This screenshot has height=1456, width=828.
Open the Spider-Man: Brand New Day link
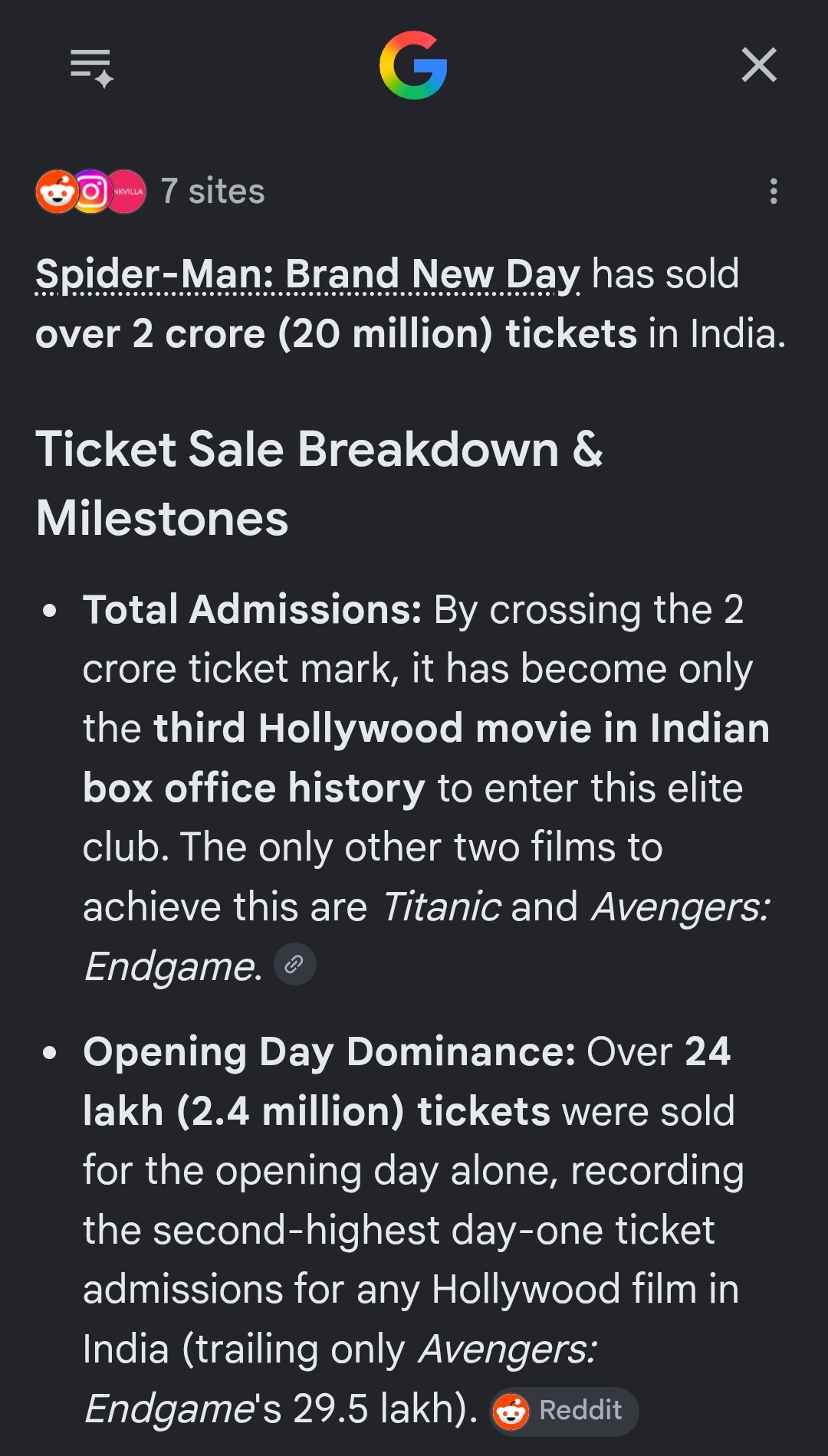(x=307, y=274)
